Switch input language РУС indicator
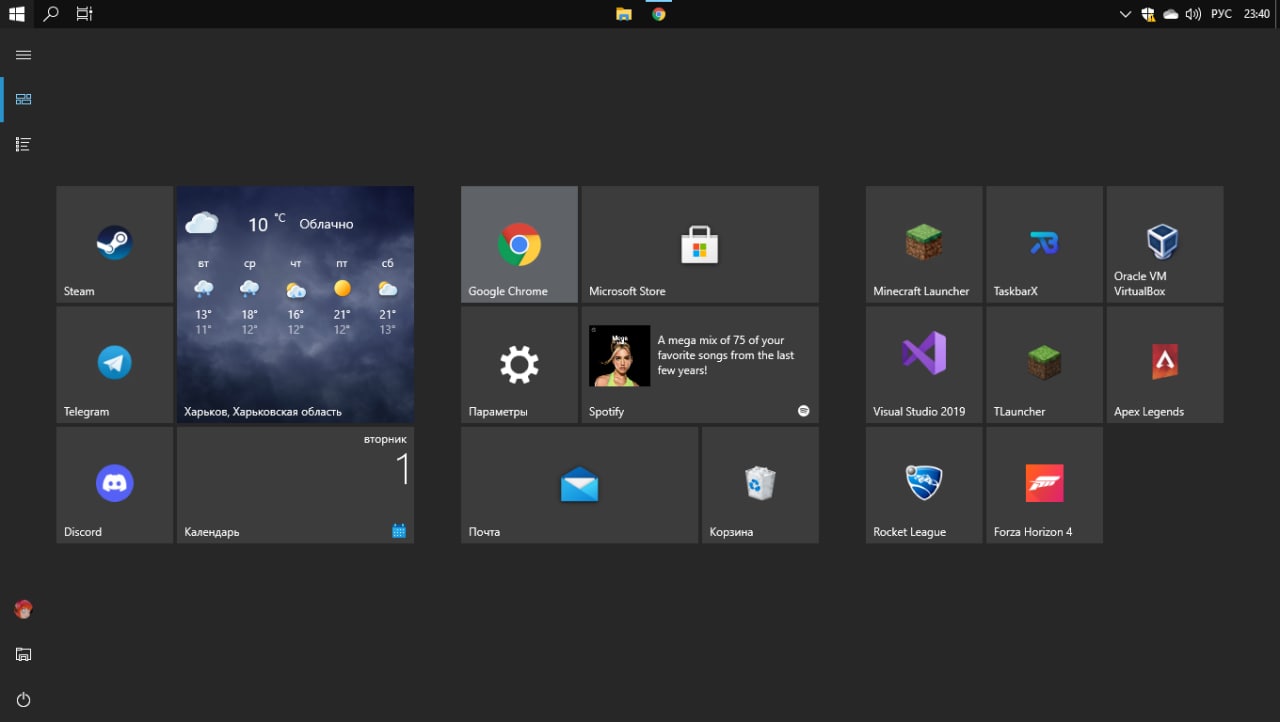This screenshot has width=1280, height=722. point(1221,14)
